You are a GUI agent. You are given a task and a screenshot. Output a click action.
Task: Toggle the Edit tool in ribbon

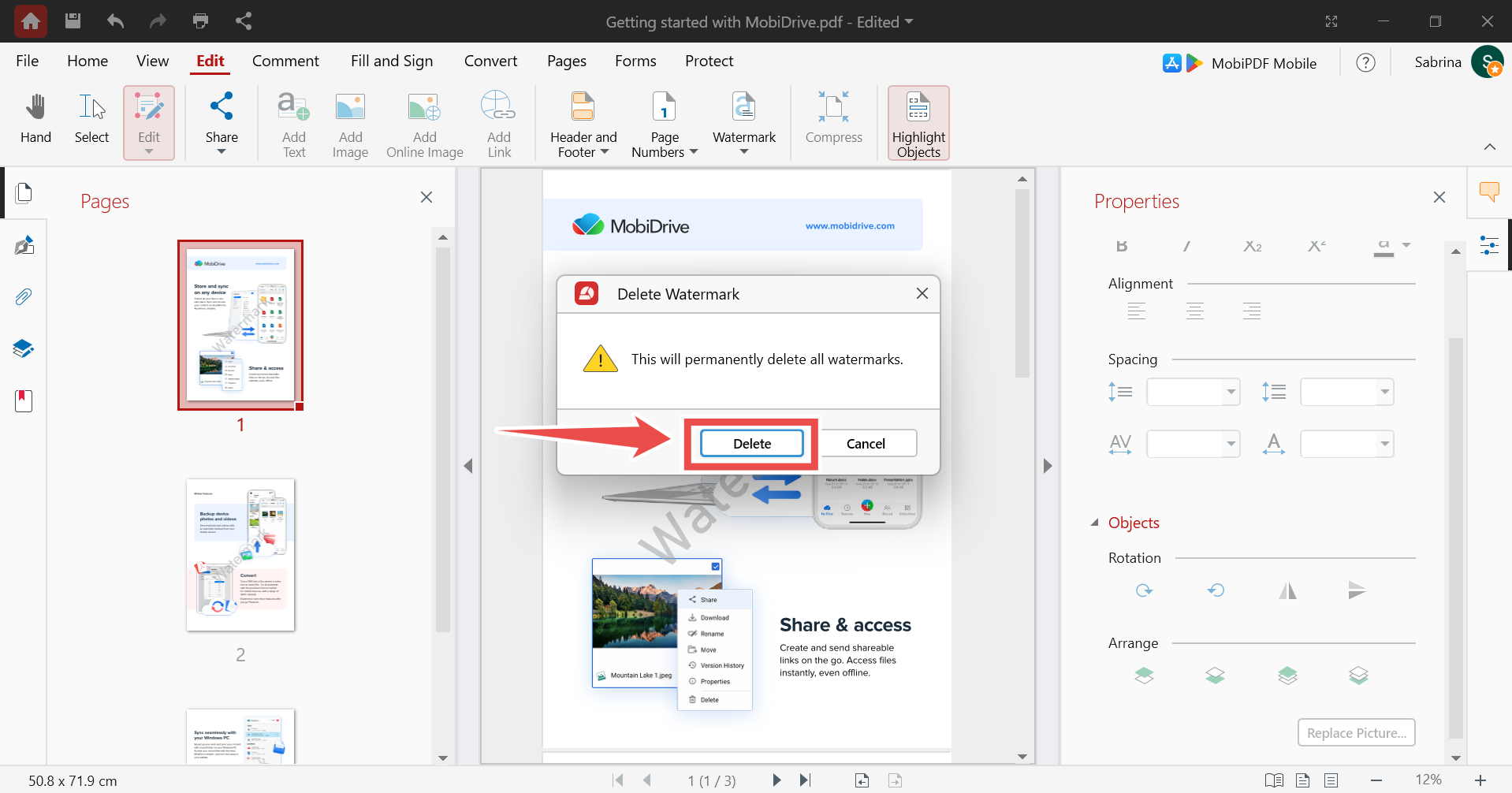(149, 123)
